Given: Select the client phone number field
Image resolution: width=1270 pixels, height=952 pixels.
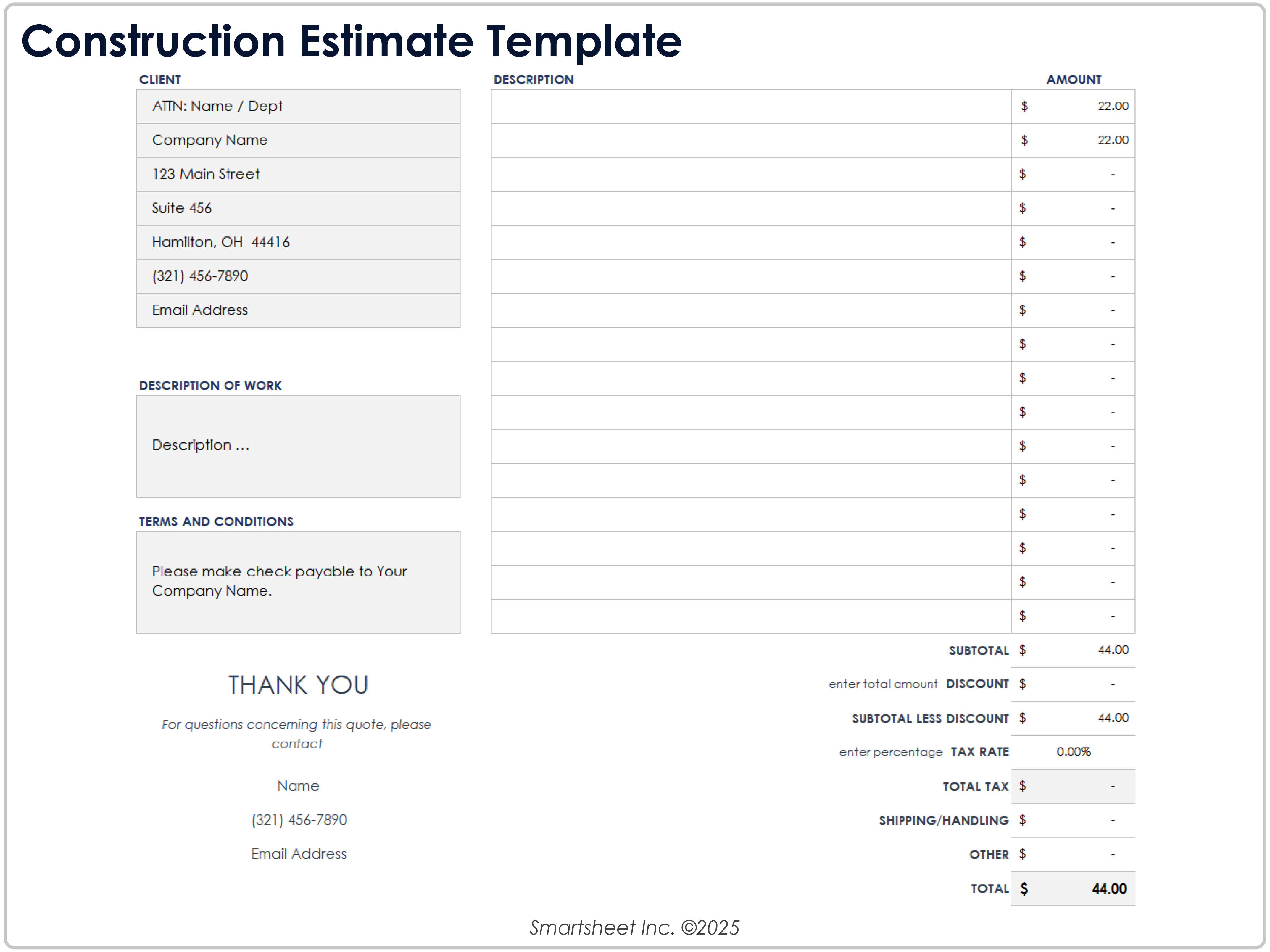Looking at the screenshot, I should pos(297,276).
